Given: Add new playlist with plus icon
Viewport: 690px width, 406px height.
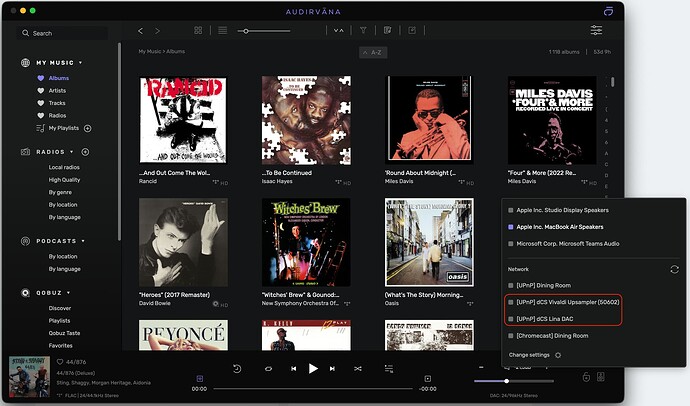Looking at the screenshot, I should coord(88,128).
